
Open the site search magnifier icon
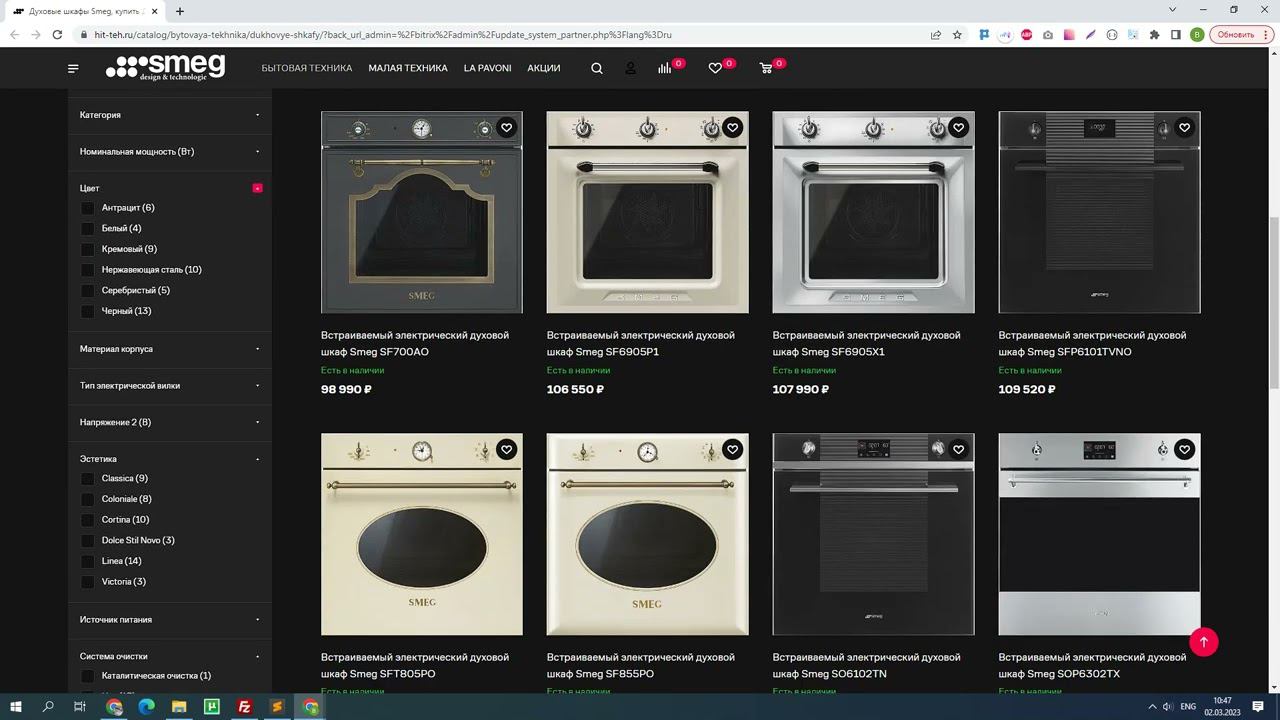click(597, 68)
